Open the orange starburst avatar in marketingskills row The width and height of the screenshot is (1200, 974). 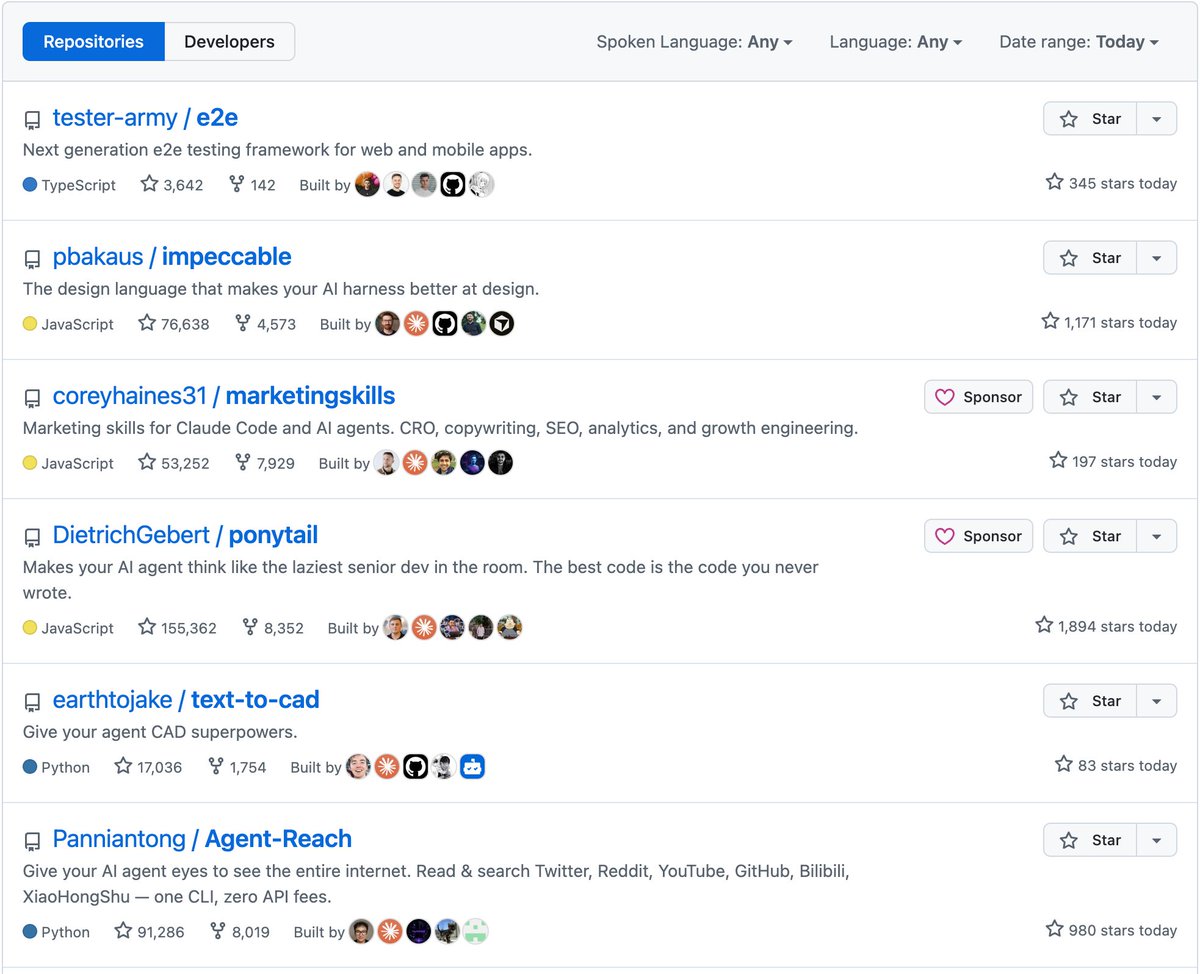(415, 462)
